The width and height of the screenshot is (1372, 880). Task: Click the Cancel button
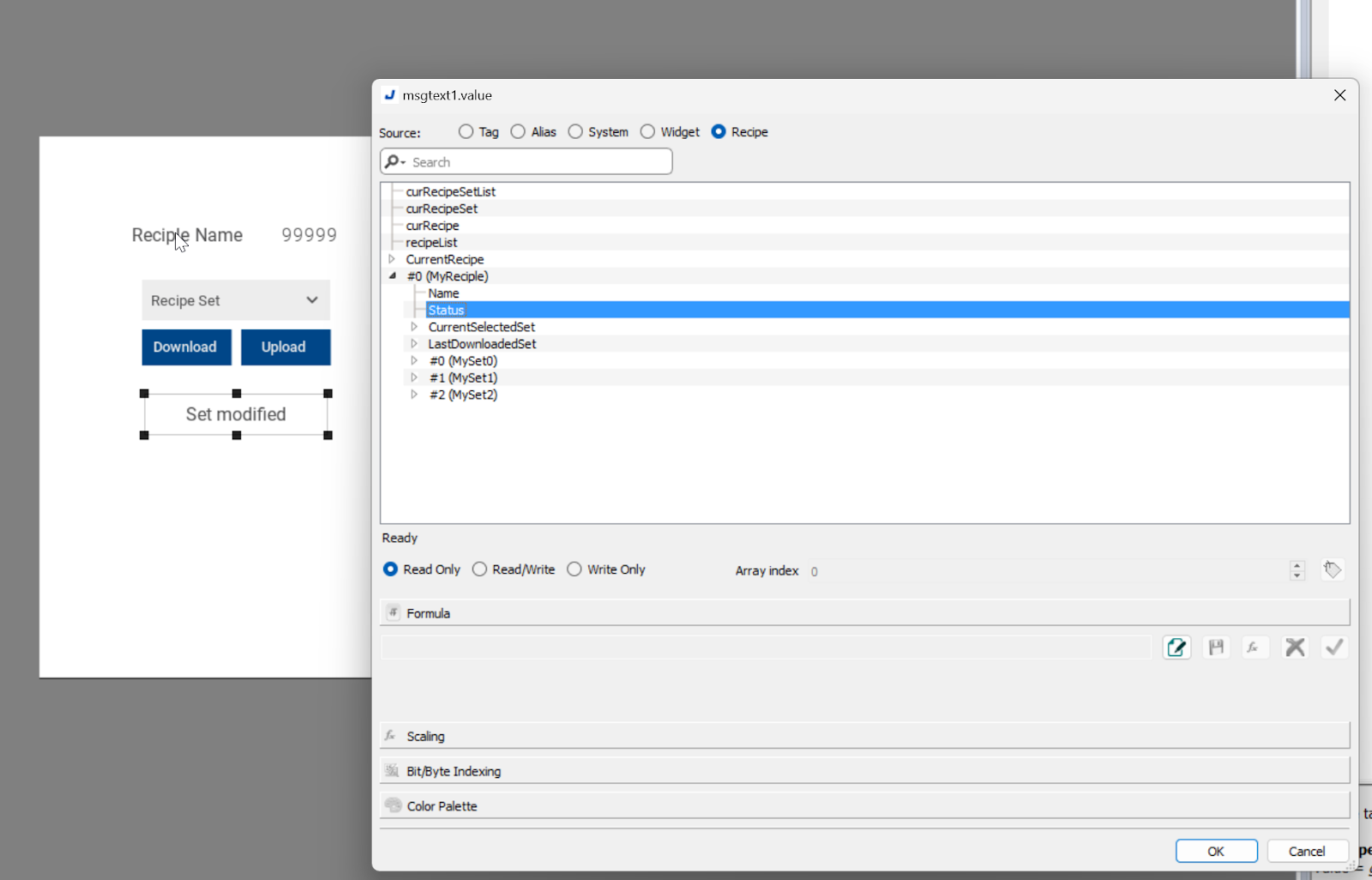1307,851
